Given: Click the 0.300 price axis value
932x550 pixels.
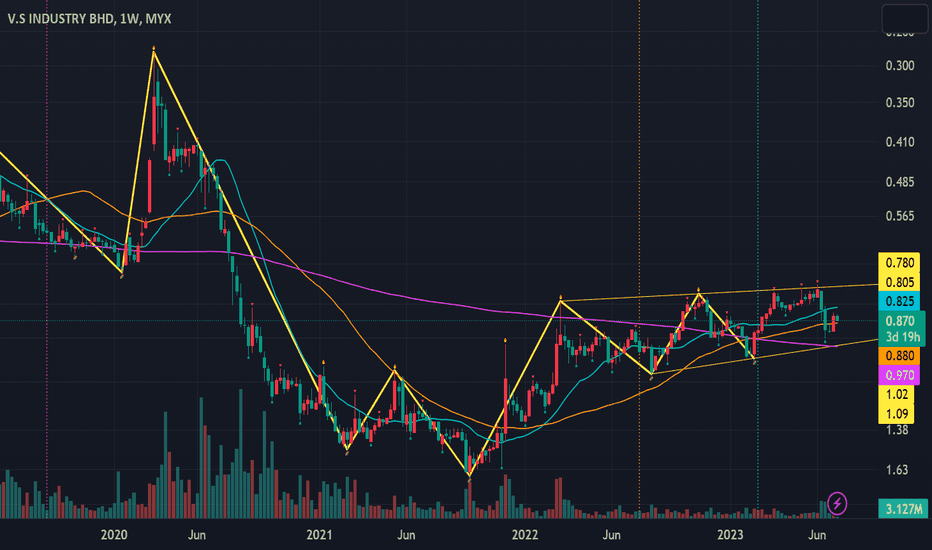Looking at the screenshot, I should [900, 65].
